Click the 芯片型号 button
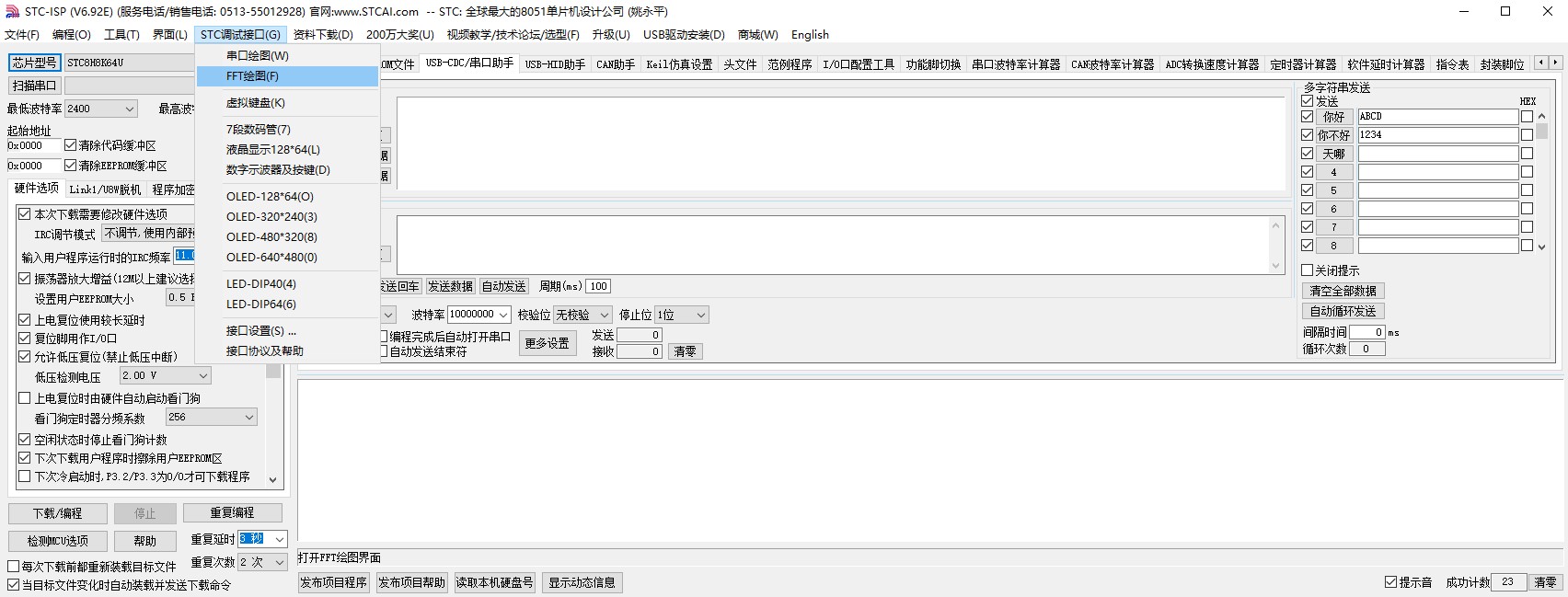Screen dimensions: 1568x597 pyautogui.click(x=35, y=63)
